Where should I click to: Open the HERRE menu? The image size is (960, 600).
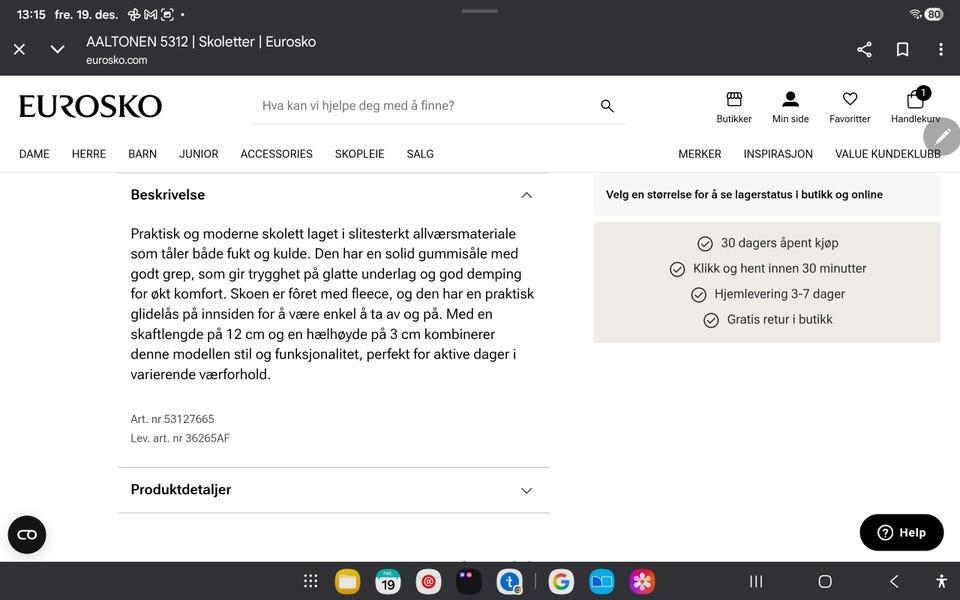[x=89, y=154]
